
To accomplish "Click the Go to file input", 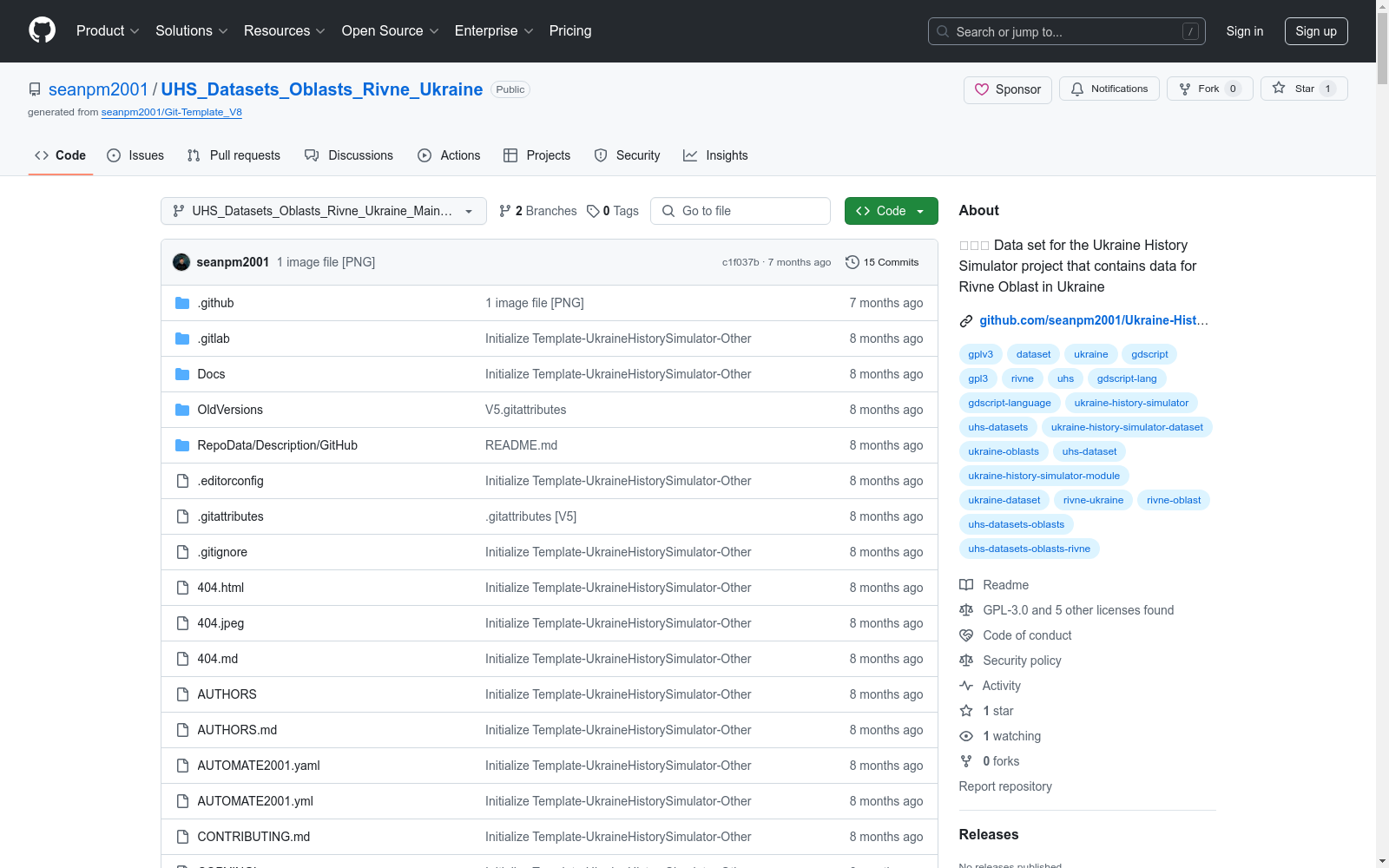I will (741, 211).
